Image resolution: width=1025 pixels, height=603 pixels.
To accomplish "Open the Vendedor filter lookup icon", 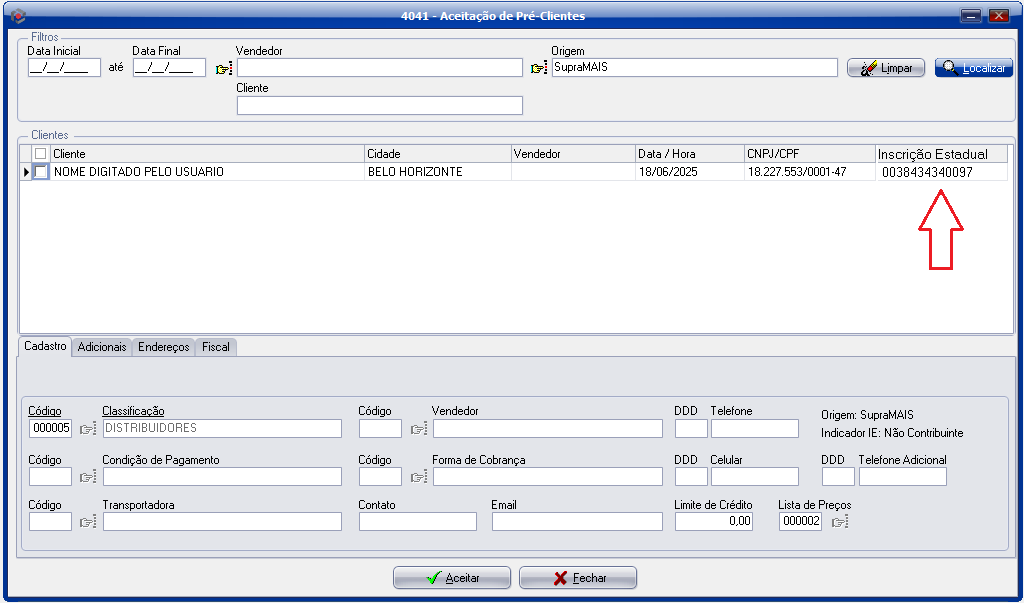I will [x=223, y=68].
